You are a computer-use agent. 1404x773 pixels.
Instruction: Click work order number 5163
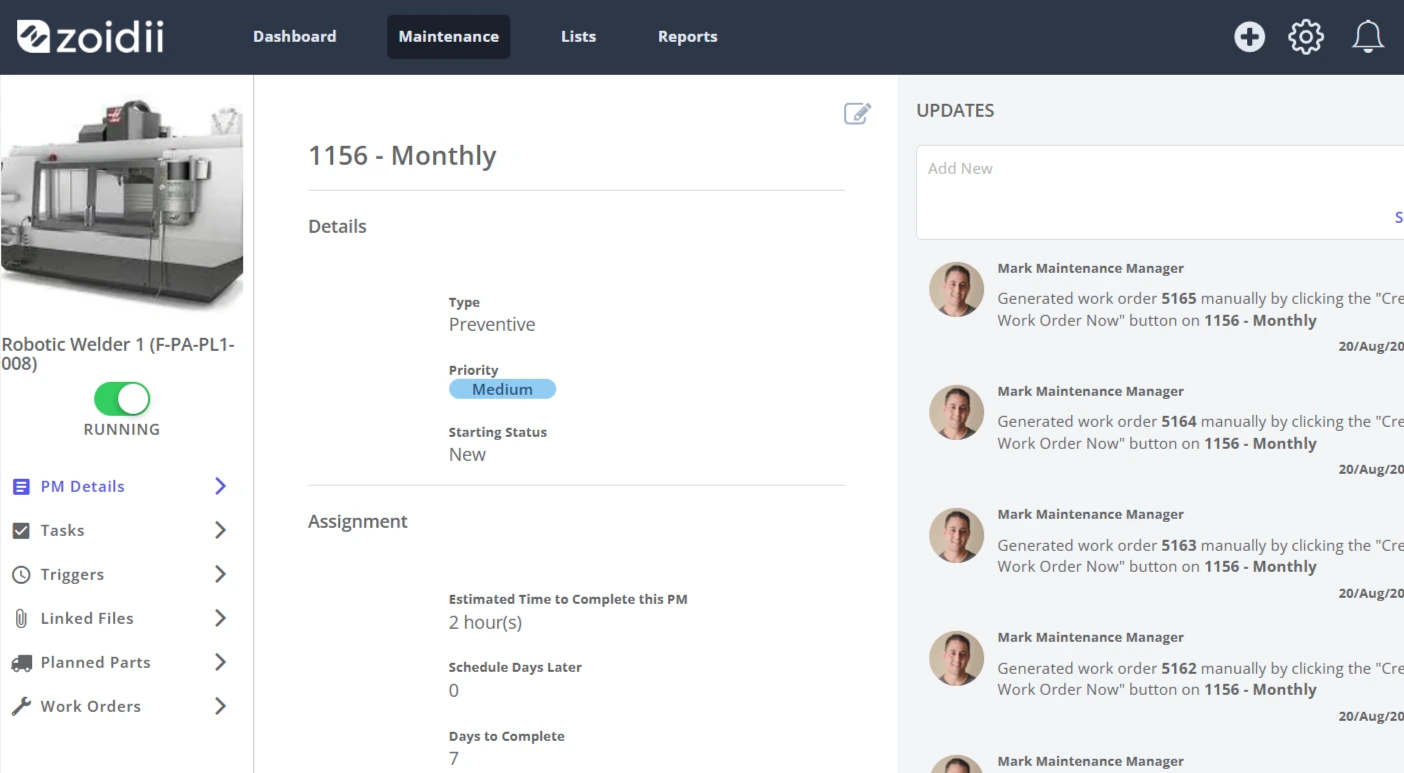click(1178, 545)
